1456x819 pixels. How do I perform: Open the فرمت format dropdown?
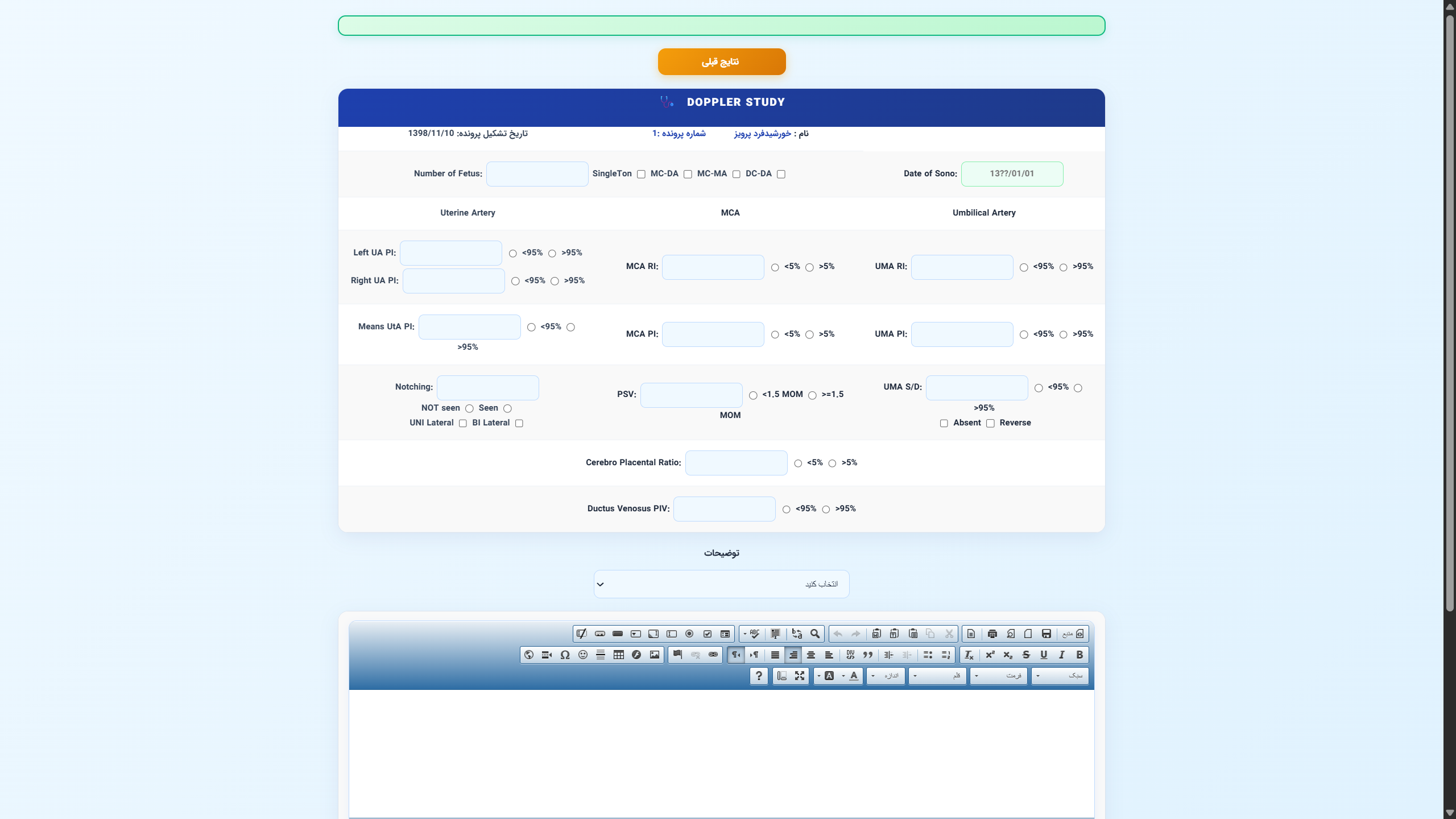click(998, 676)
